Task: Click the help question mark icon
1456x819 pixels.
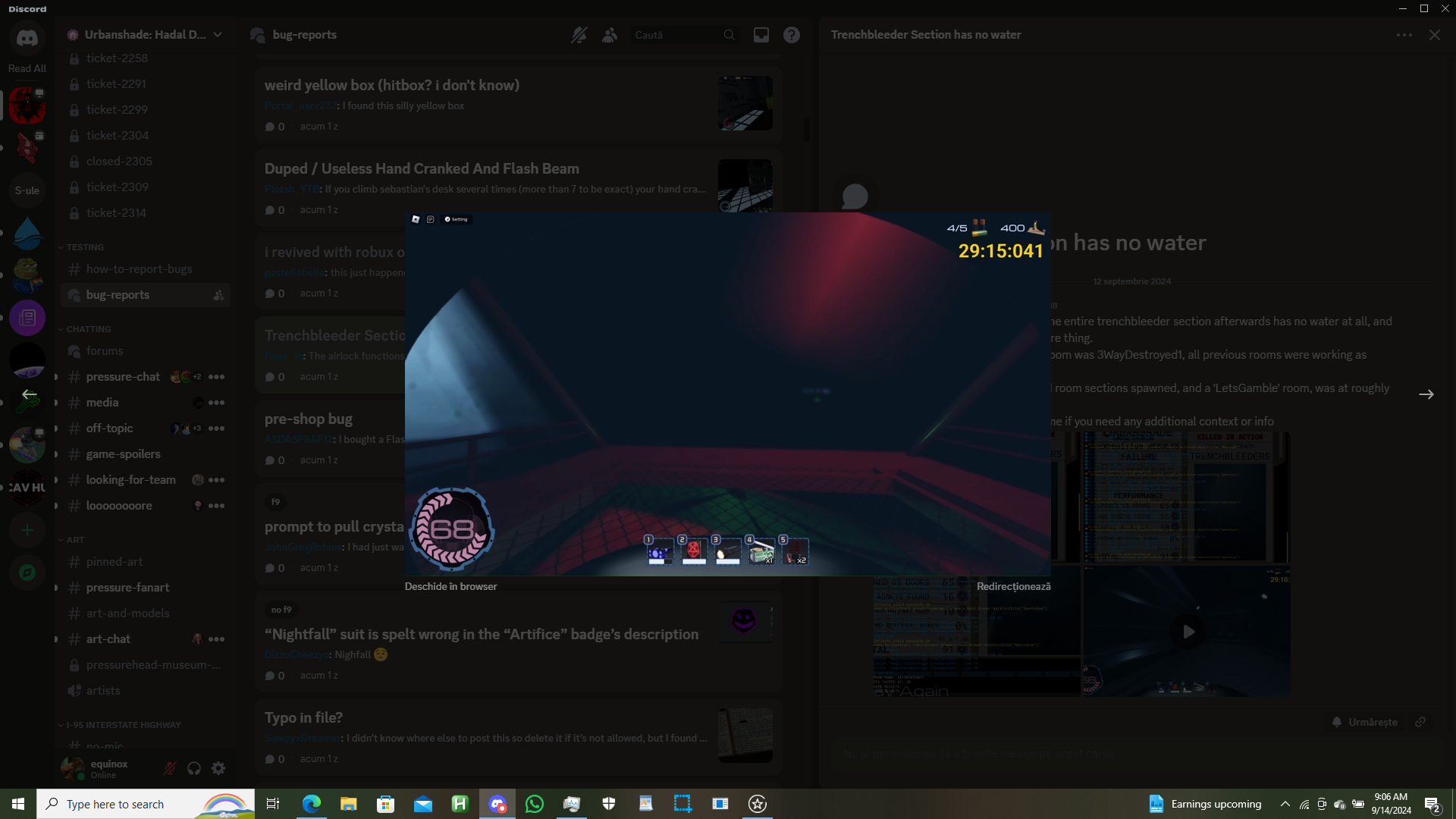Action: click(792, 35)
